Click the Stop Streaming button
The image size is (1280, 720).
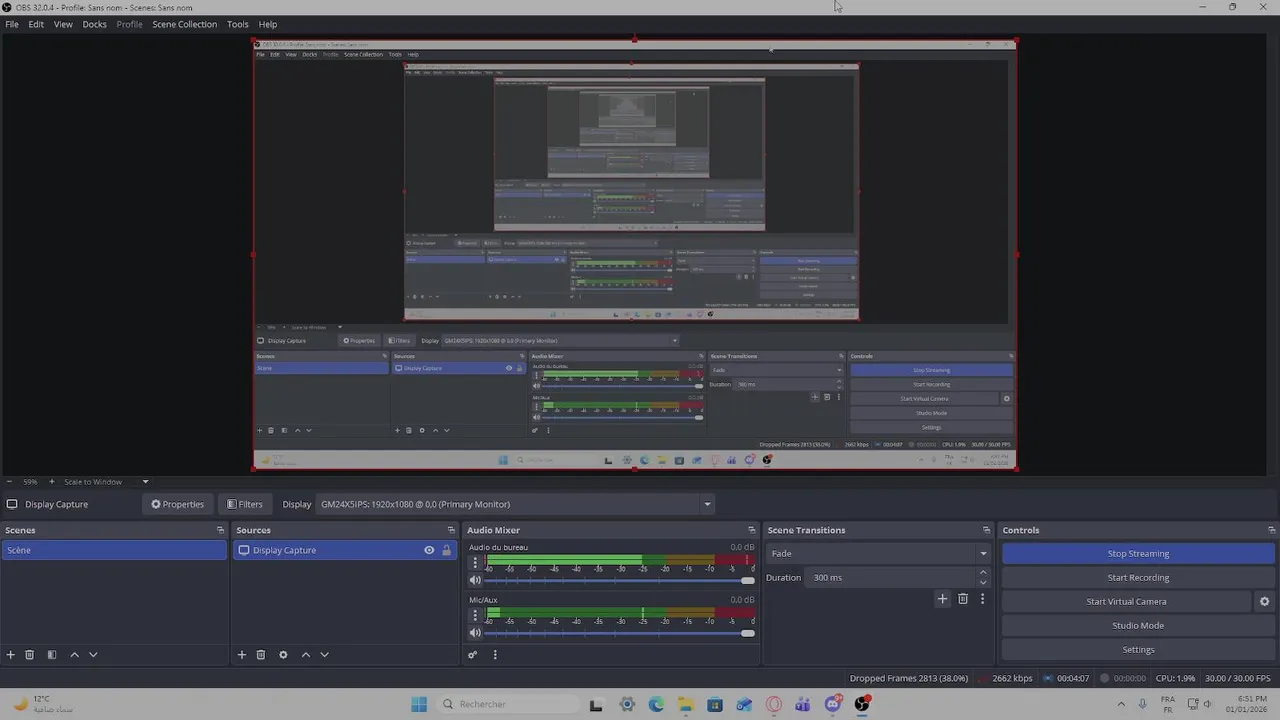click(1138, 554)
